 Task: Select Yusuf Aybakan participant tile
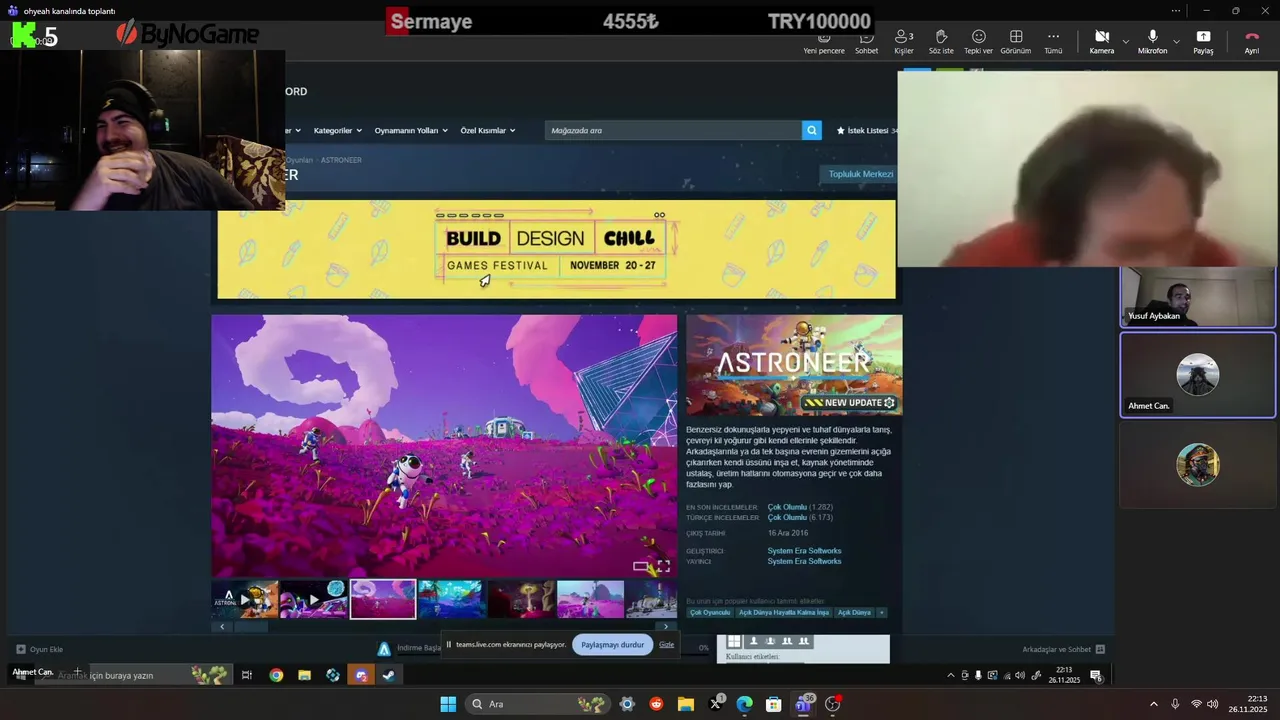(1197, 297)
